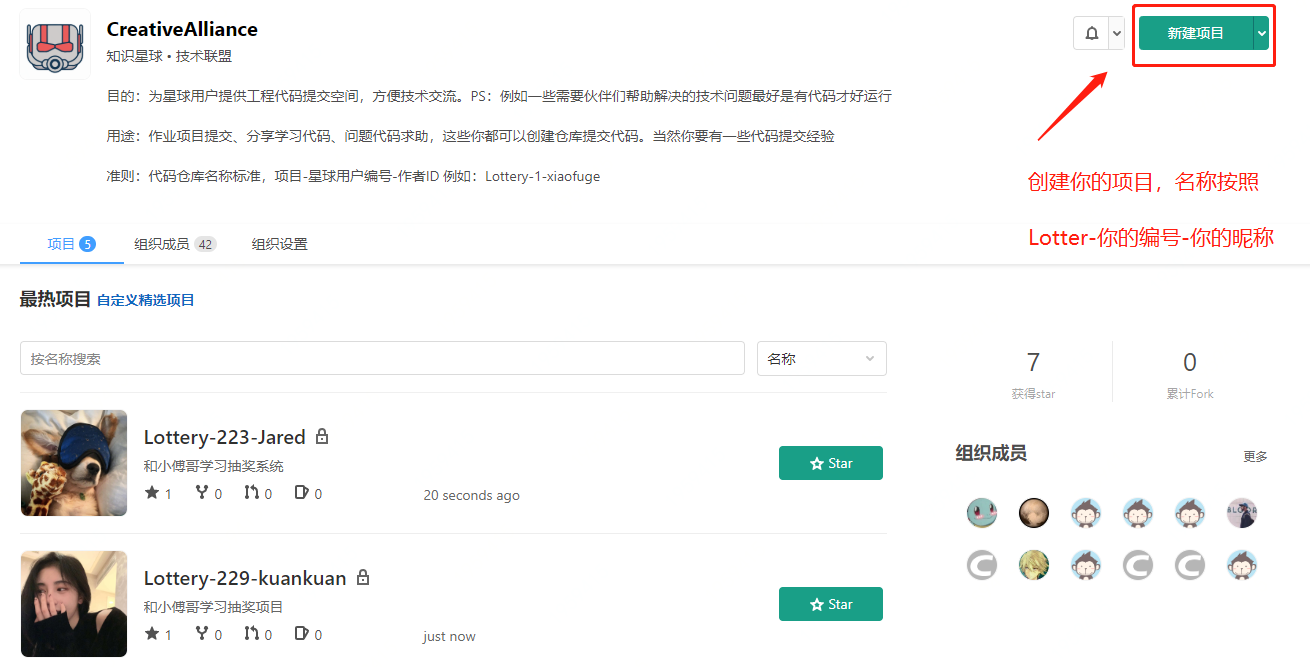Open the 名称 sort dropdown
The height and width of the screenshot is (667, 1310).
point(821,359)
